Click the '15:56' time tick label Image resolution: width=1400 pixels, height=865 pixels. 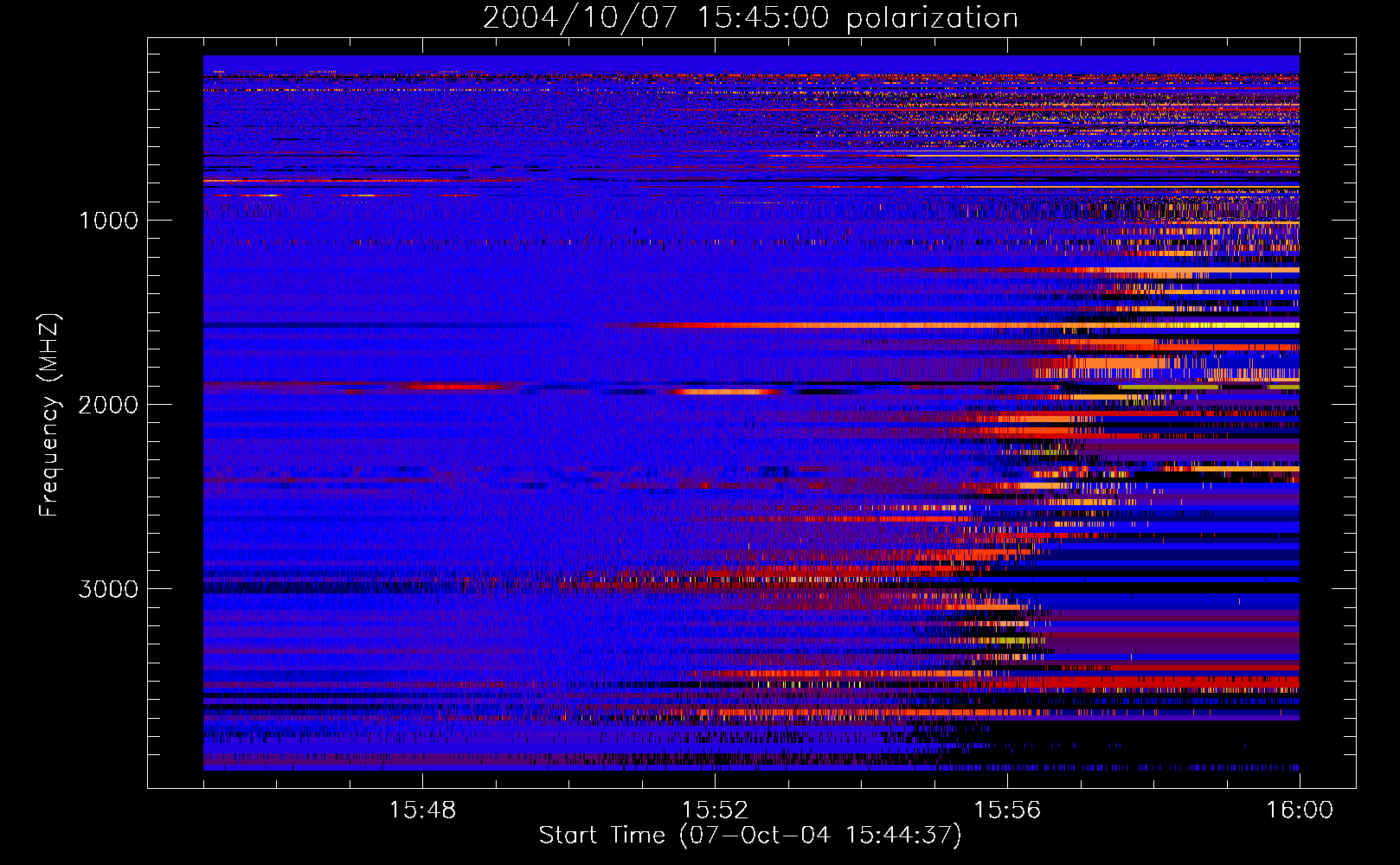(1007, 811)
